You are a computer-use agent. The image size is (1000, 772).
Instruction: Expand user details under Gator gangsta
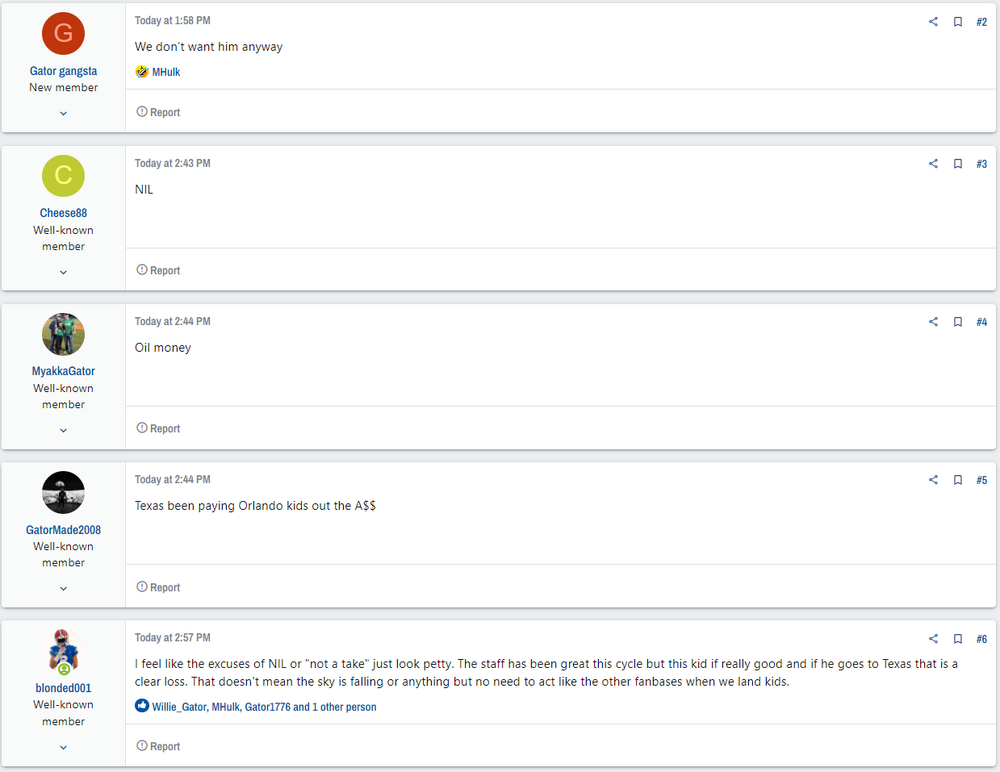click(63, 113)
